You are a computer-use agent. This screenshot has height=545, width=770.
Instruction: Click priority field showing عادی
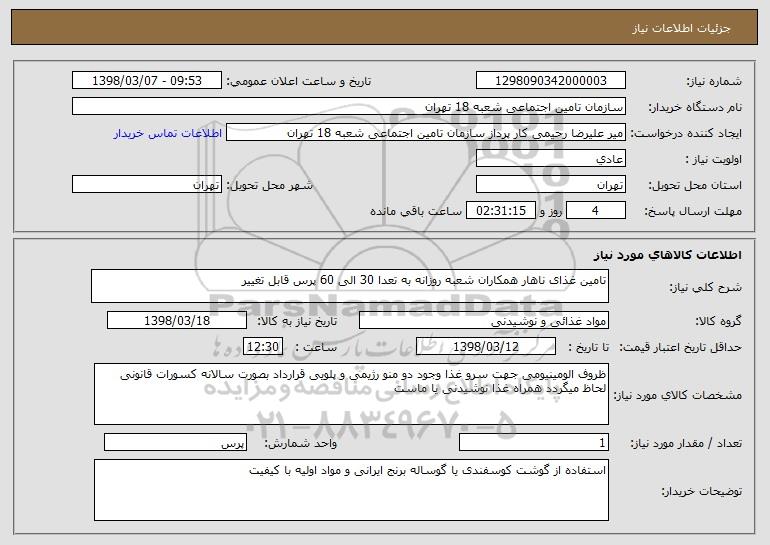[550, 159]
